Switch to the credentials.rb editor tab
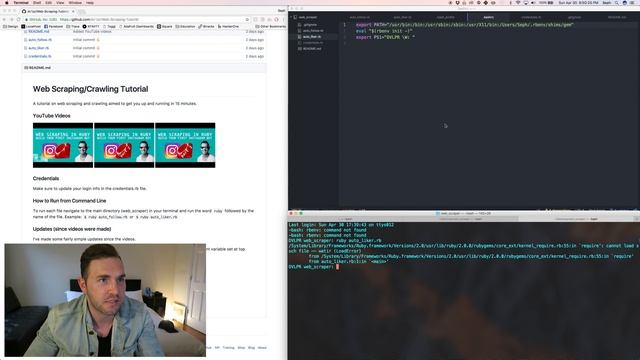The image size is (640, 360). click(531, 17)
